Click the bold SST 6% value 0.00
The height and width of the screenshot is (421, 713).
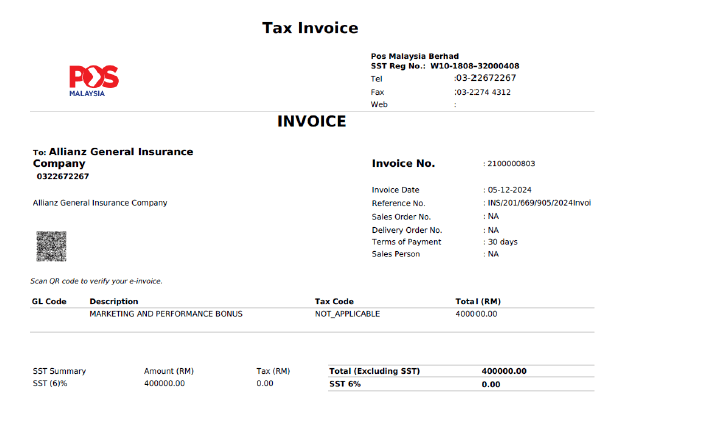491,384
